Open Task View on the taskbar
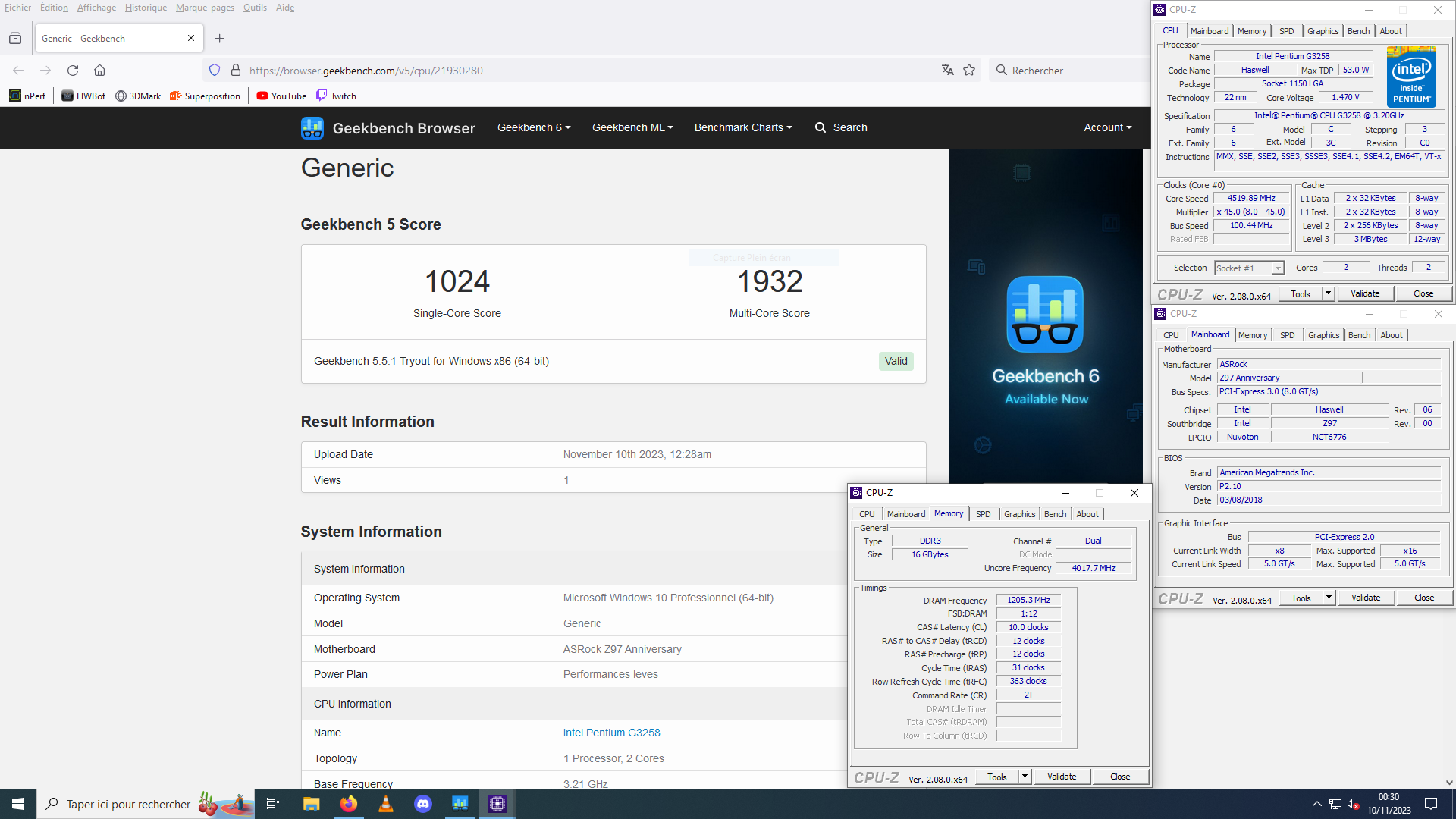The width and height of the screenshot is (1456, 819). pos(273,804)
